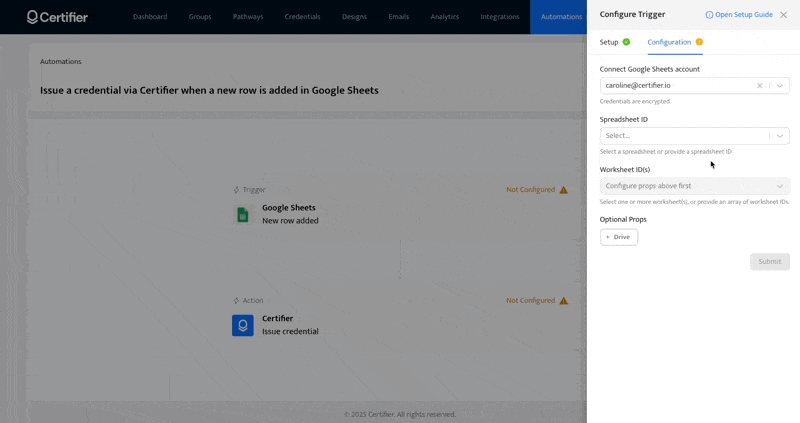Open the Spreadsheet ID select field
800x423 pixels.
694,136
